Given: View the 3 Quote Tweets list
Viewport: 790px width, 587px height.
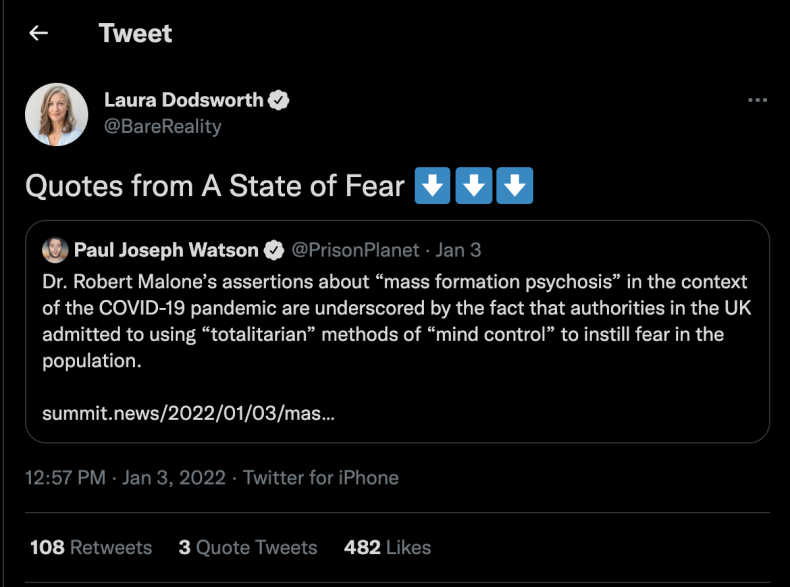Looking at the screenshot, I should pos(248,547).
